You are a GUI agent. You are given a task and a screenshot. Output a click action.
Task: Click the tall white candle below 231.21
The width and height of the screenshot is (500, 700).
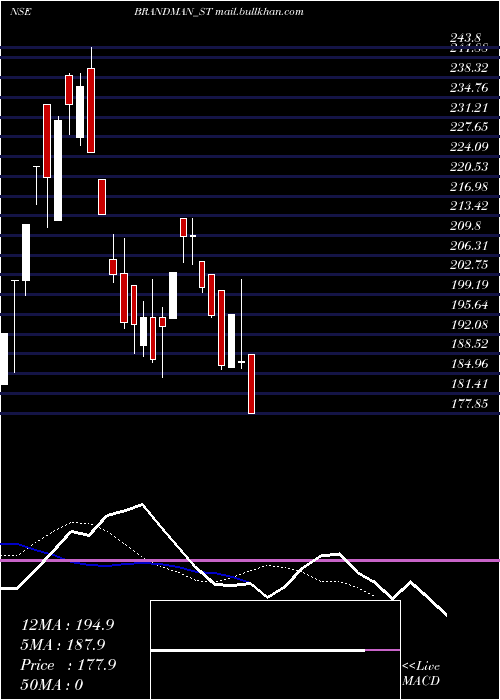pos(58,170)
